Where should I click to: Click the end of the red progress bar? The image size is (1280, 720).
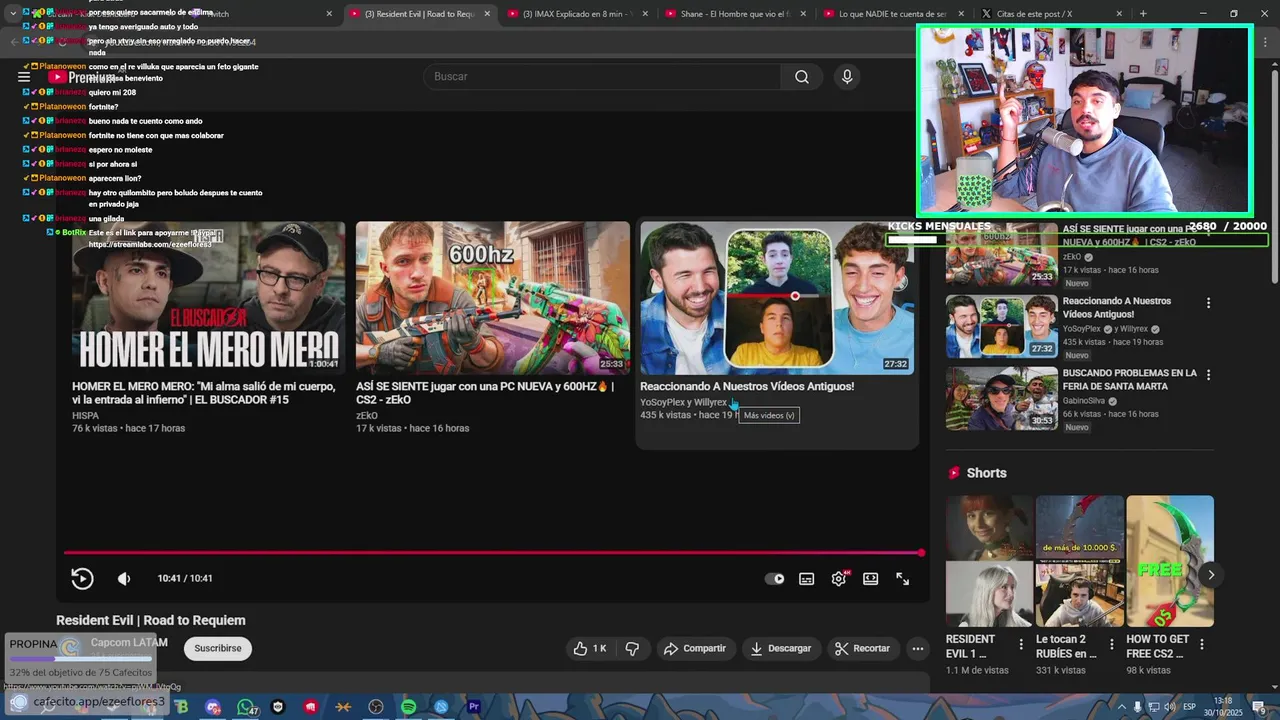[x=921, y=552]
